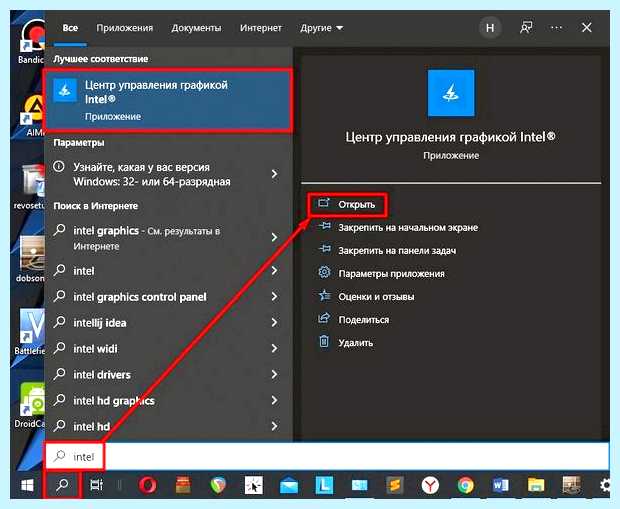Select Центр управления графикой Intel best match

[169, 100]
